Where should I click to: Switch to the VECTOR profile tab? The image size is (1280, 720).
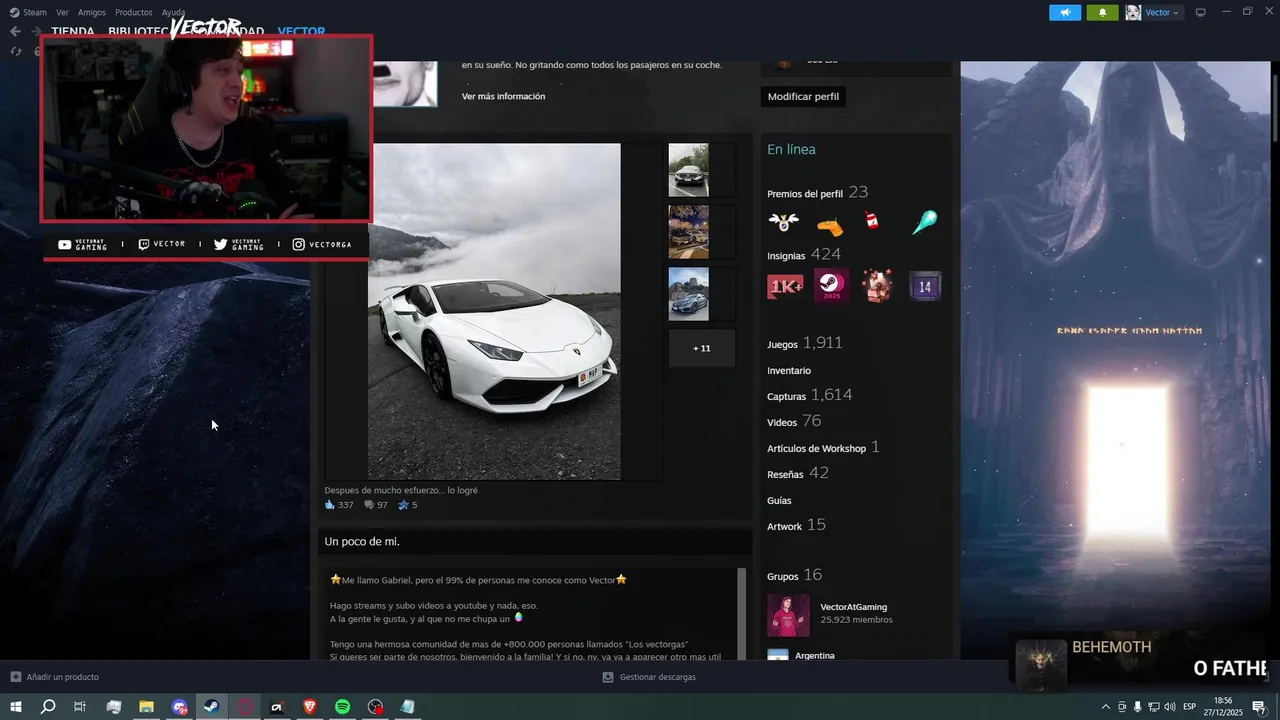point(301,31)
